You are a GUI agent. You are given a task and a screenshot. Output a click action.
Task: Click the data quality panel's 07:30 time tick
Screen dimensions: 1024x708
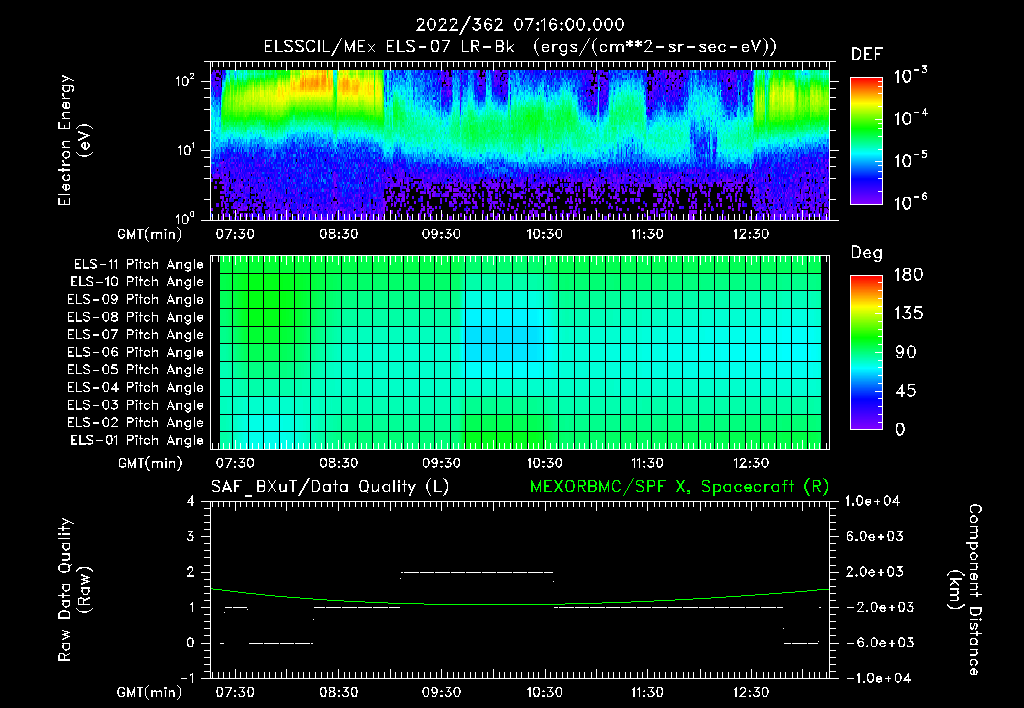(235, 692)
